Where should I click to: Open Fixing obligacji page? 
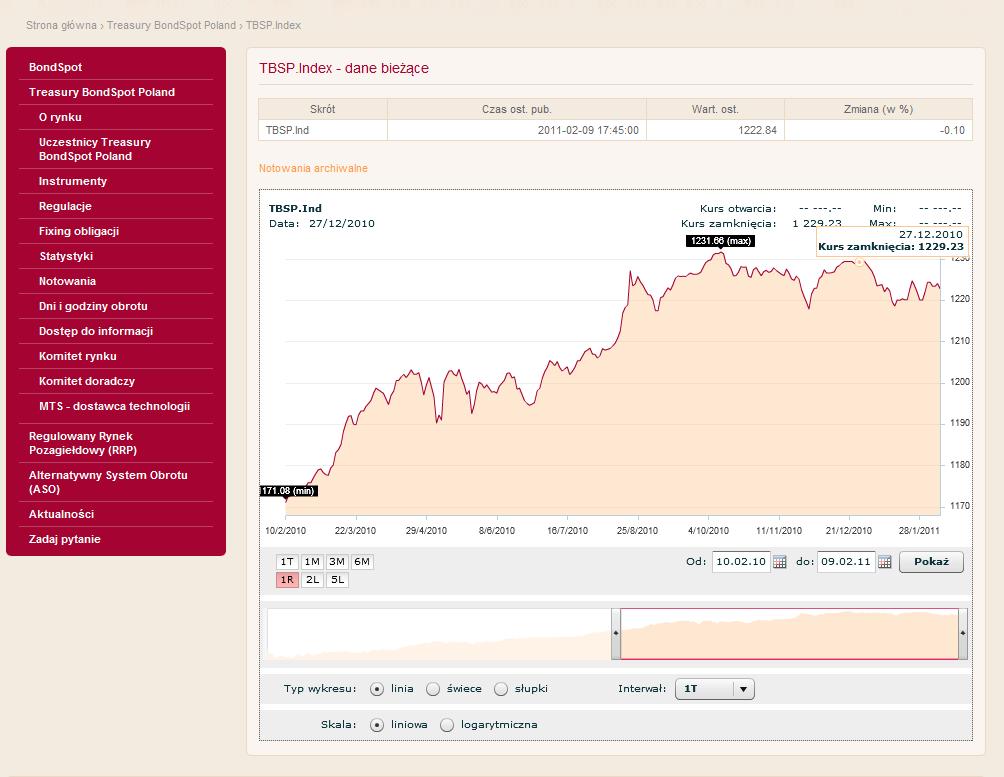[79, 231]
